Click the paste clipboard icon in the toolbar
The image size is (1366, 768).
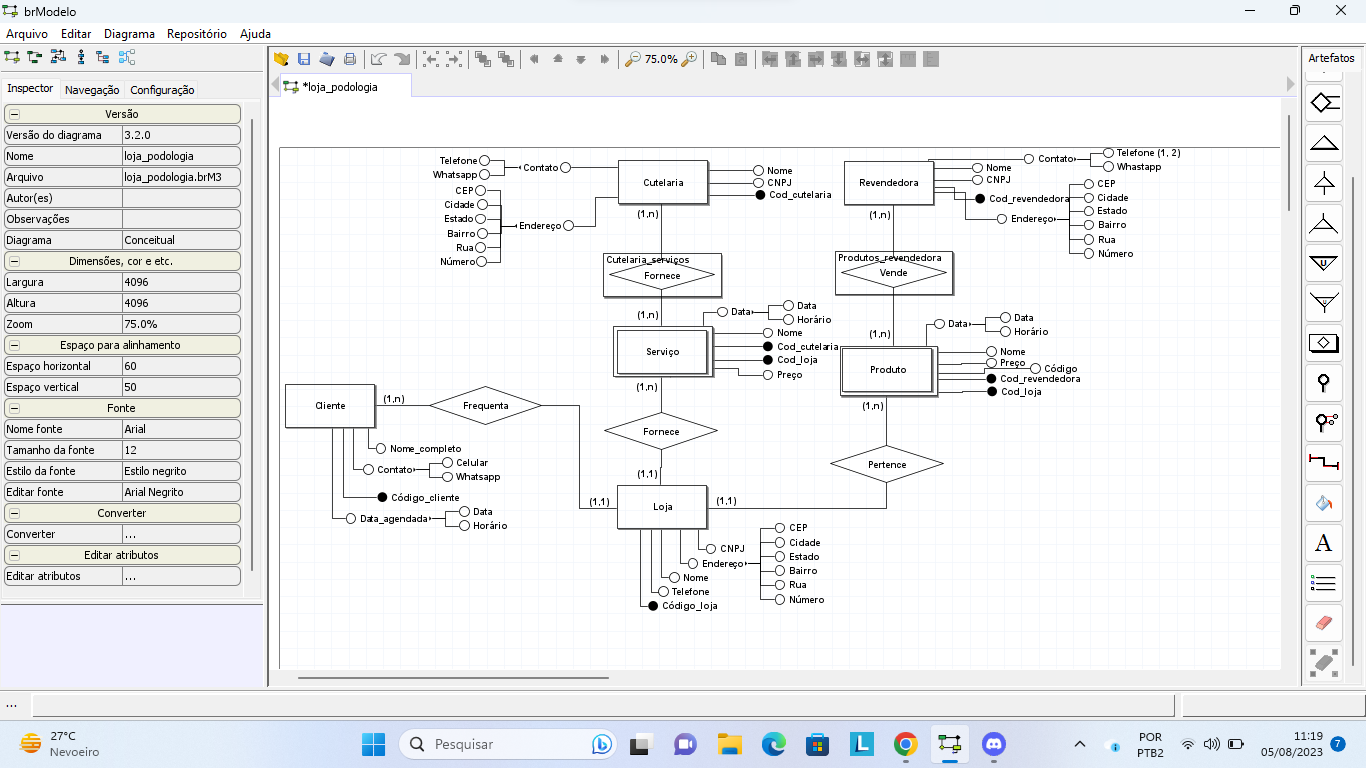[x=741, y=59]
